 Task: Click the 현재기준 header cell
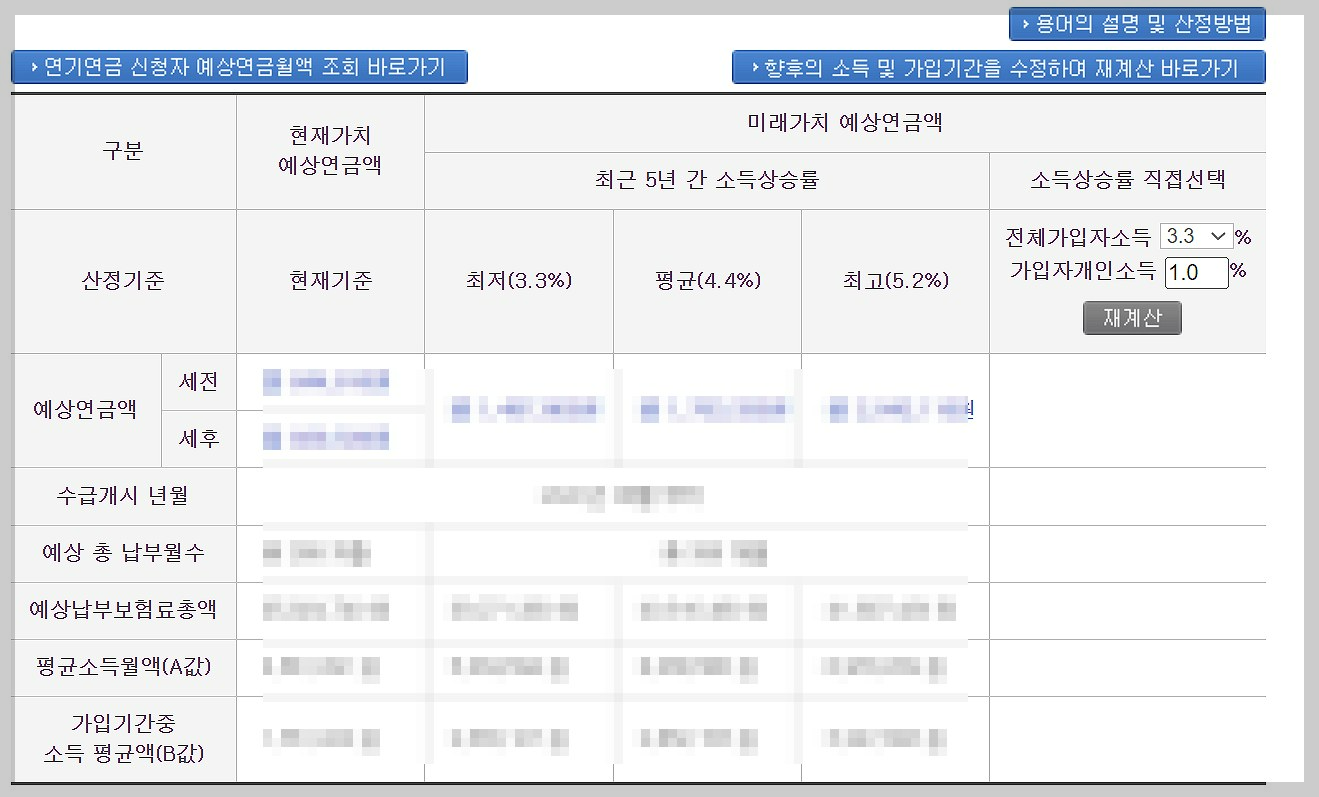[x=330, y=281]
